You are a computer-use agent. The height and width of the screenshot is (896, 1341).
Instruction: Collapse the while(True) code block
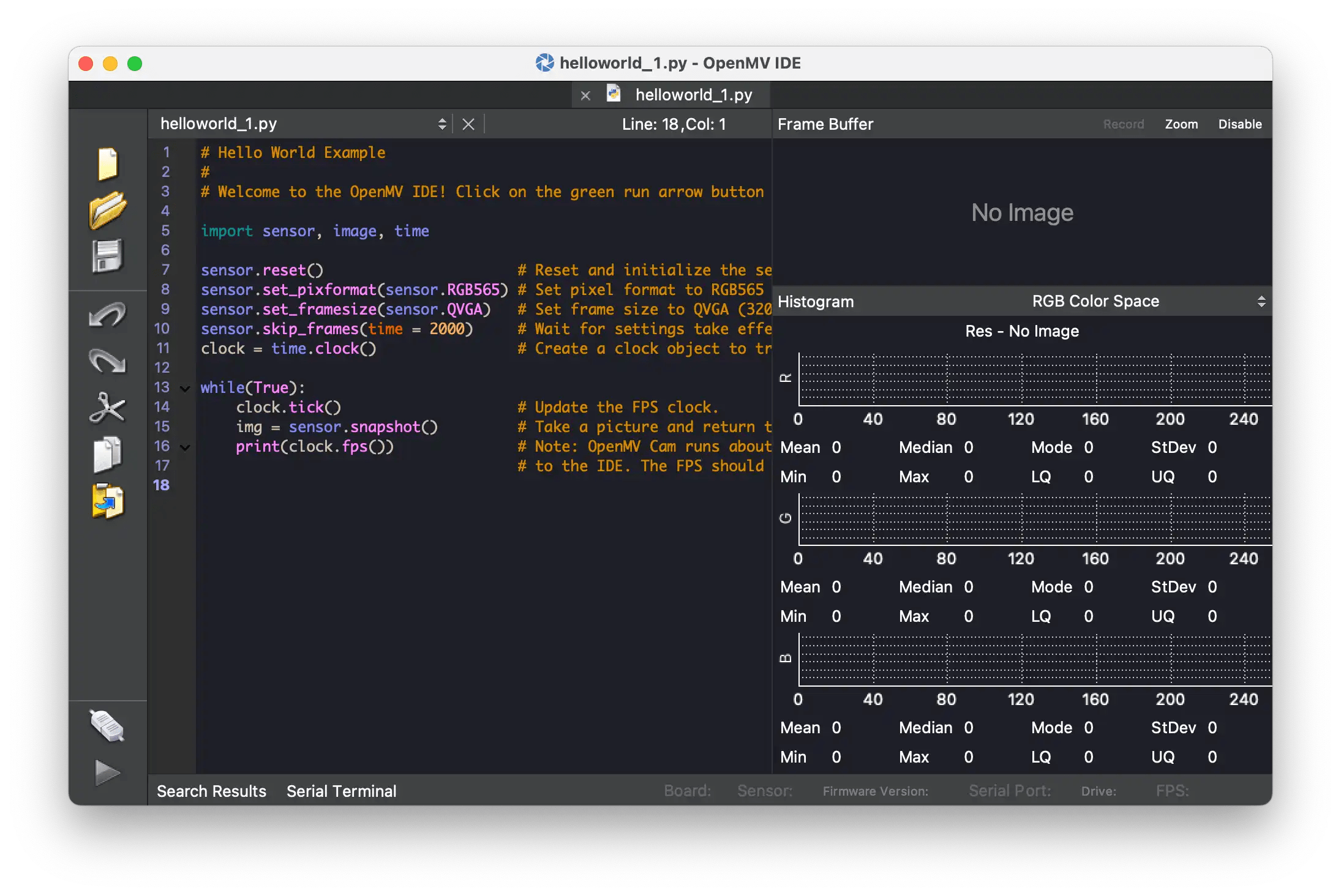pyautogui.click(x=184, y=387)
